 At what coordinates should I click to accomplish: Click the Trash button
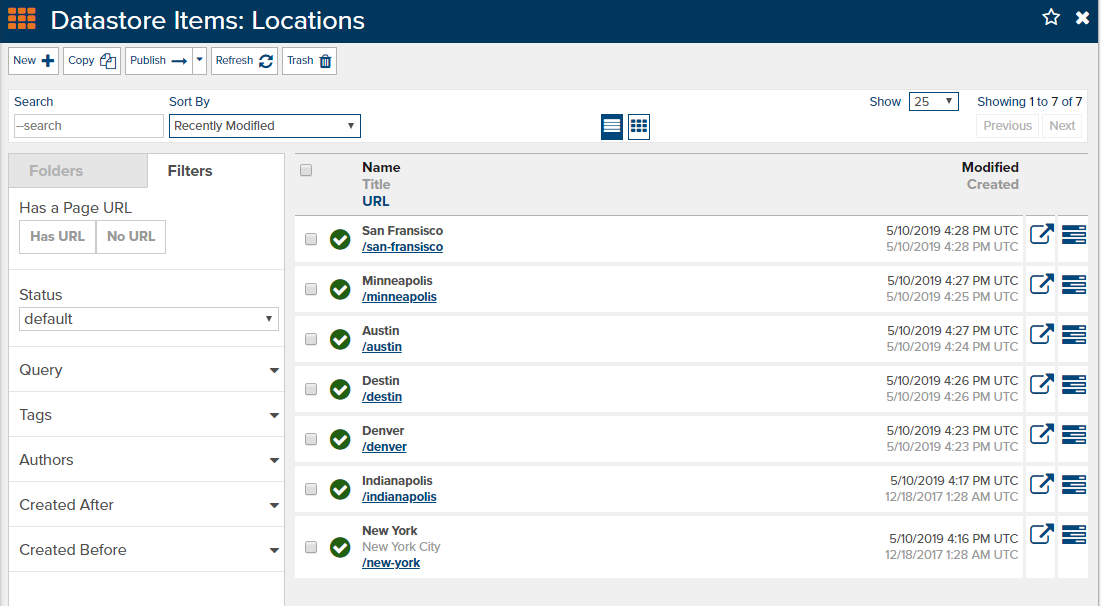(x=309, y=60)
